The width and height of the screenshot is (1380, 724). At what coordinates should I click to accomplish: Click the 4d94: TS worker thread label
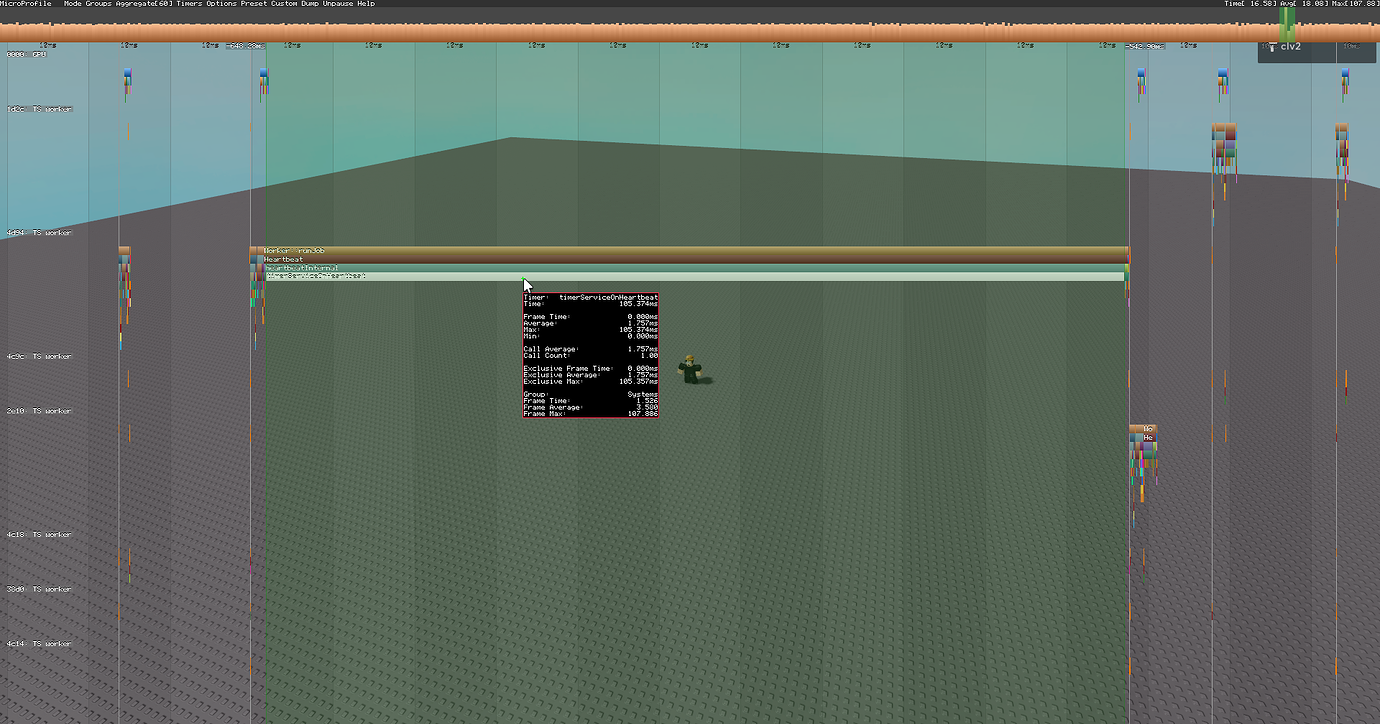pyautogui.click(x=39, y=233)
